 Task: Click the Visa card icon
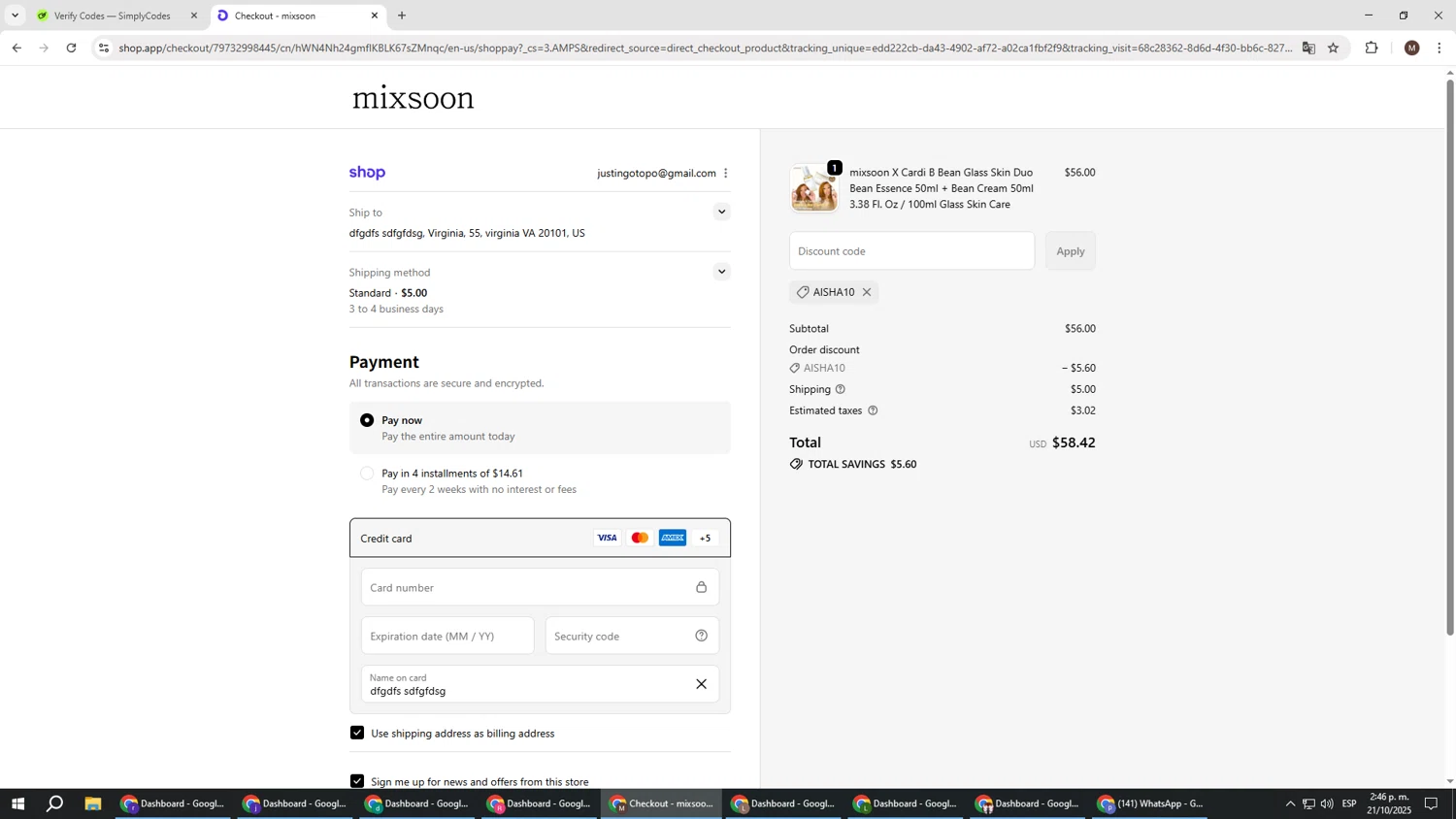(607, 538)
